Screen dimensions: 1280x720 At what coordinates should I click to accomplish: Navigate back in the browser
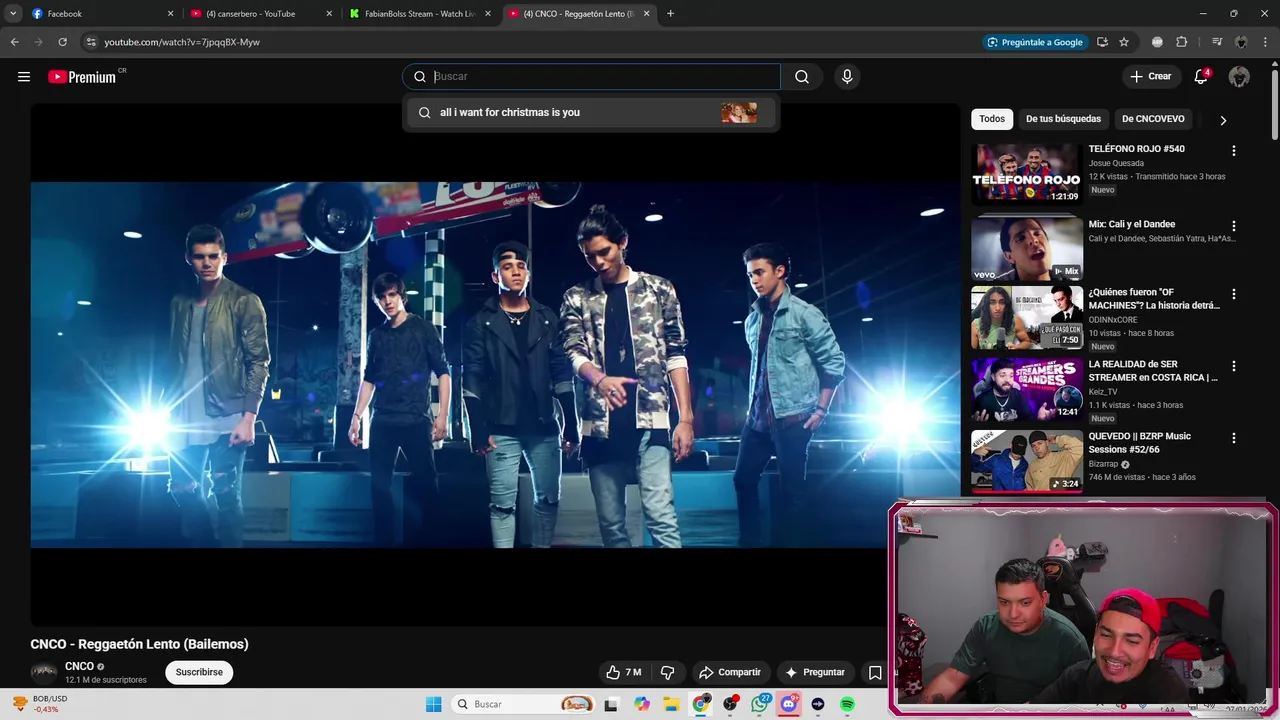14,42
